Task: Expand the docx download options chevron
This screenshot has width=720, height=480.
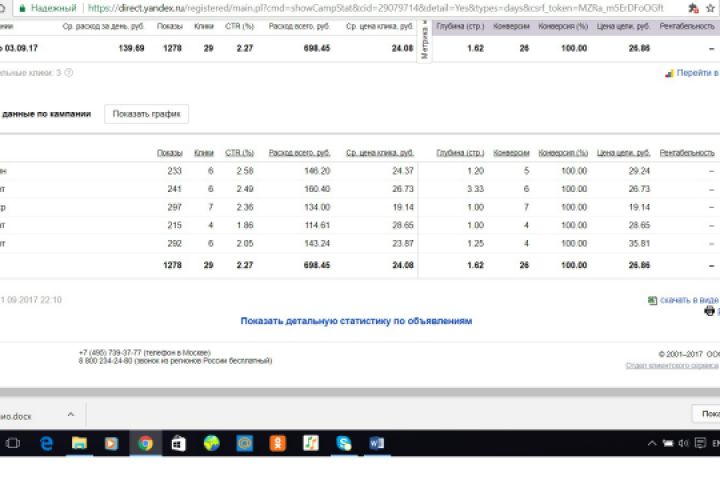Action: coord(71,414)
